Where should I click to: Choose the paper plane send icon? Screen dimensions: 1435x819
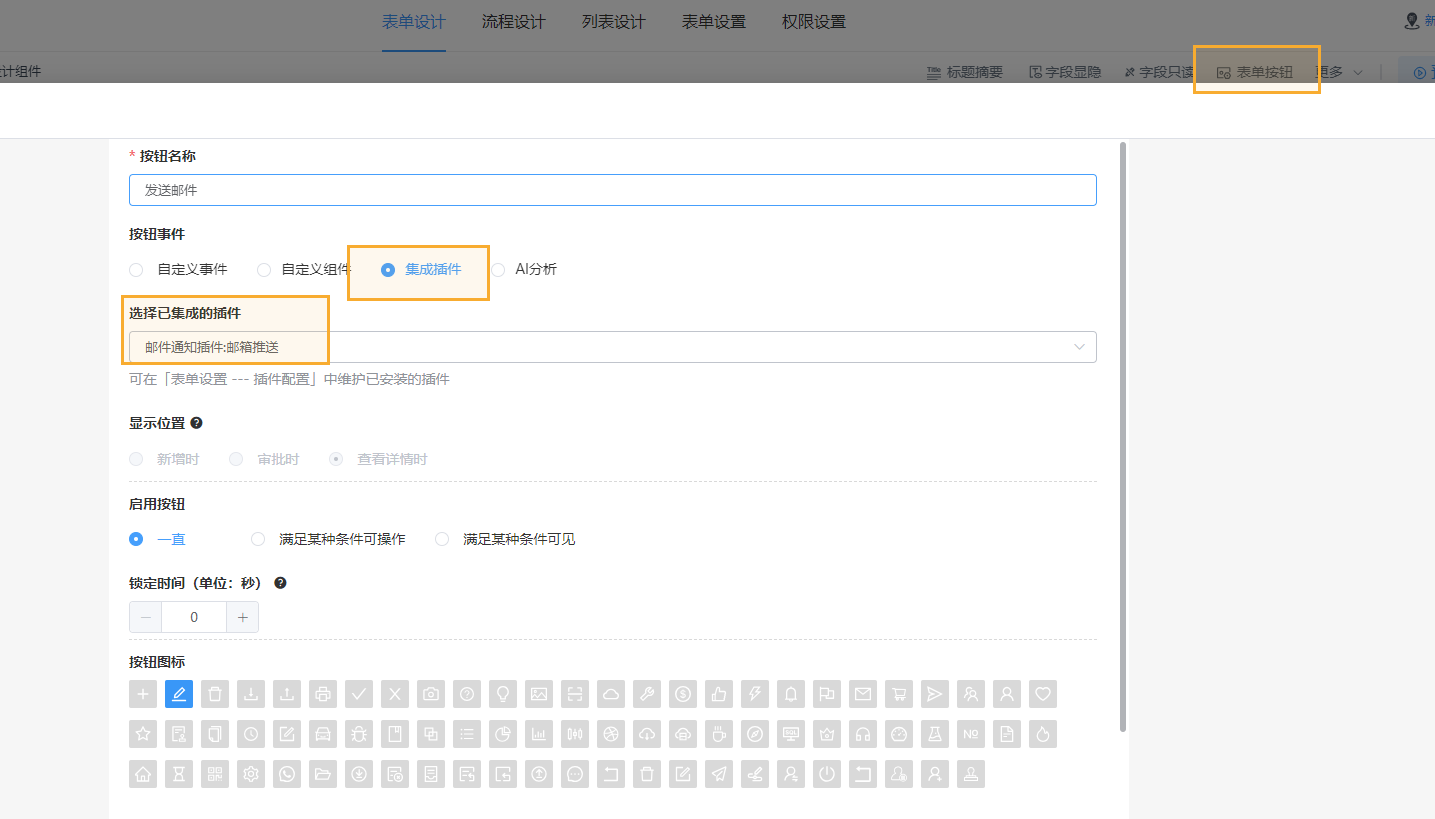tap(935, 693)
